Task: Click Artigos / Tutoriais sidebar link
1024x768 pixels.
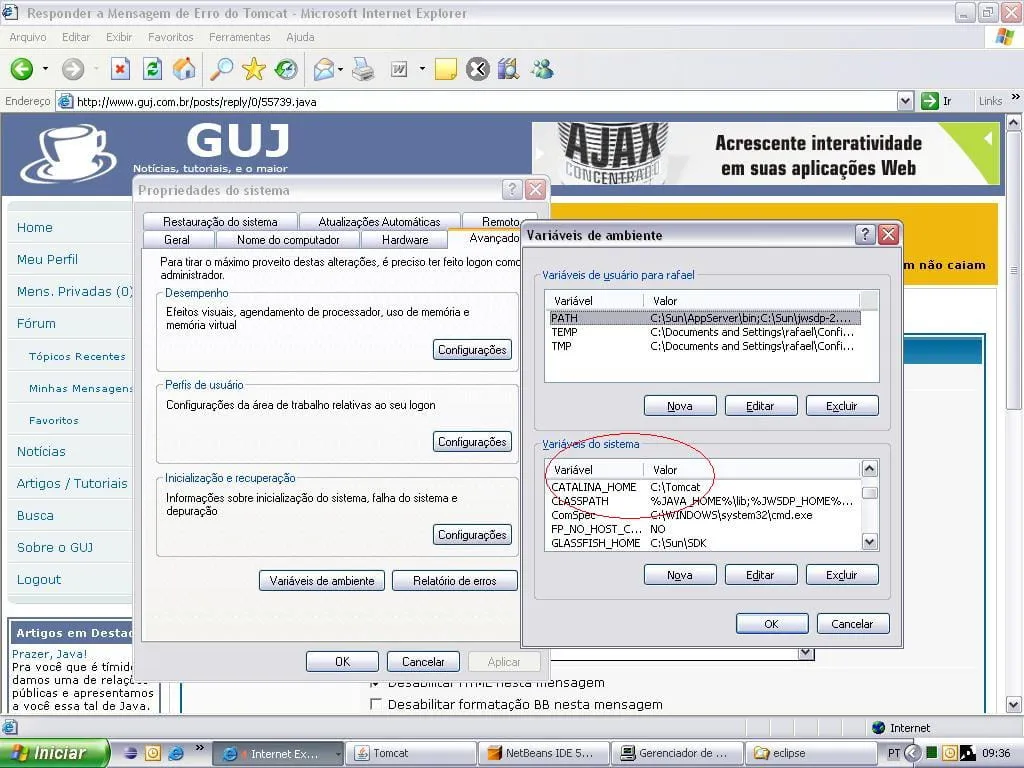Action: coord(72,483)
